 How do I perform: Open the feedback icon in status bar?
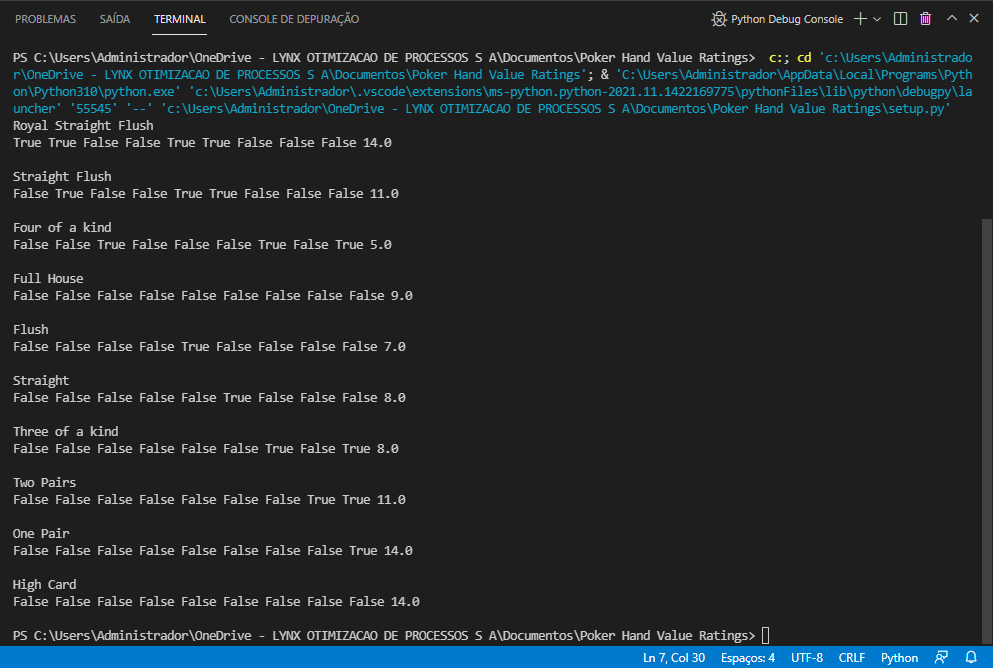[942, 657]
